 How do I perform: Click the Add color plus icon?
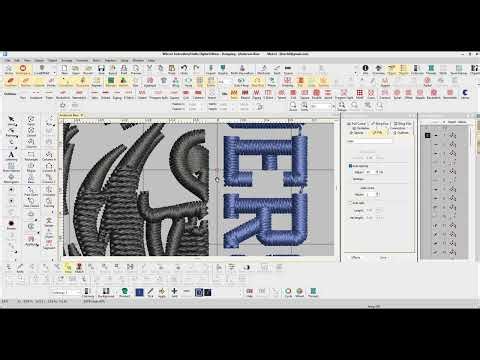174,292
